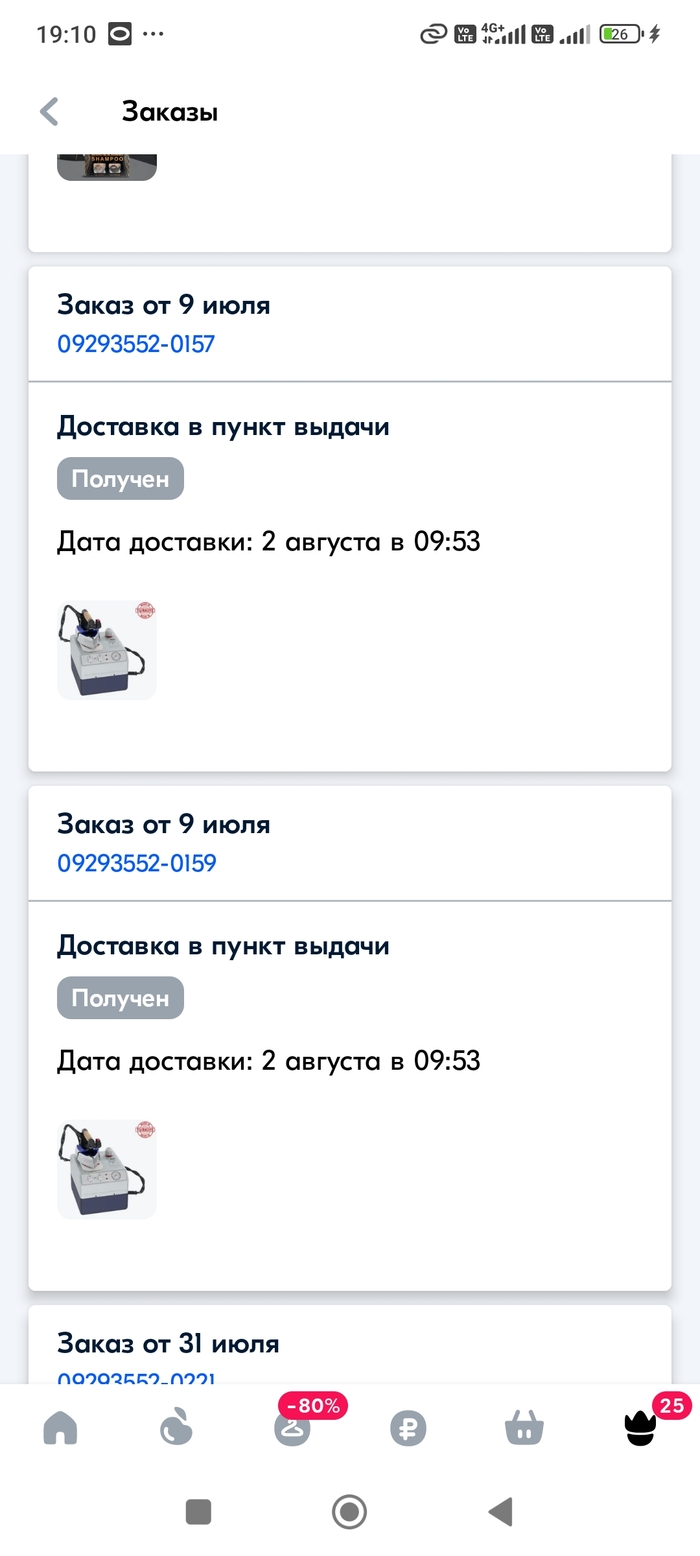
Task: Tap the Получен status badge in order 0159
Action: (x=120, y=998)
